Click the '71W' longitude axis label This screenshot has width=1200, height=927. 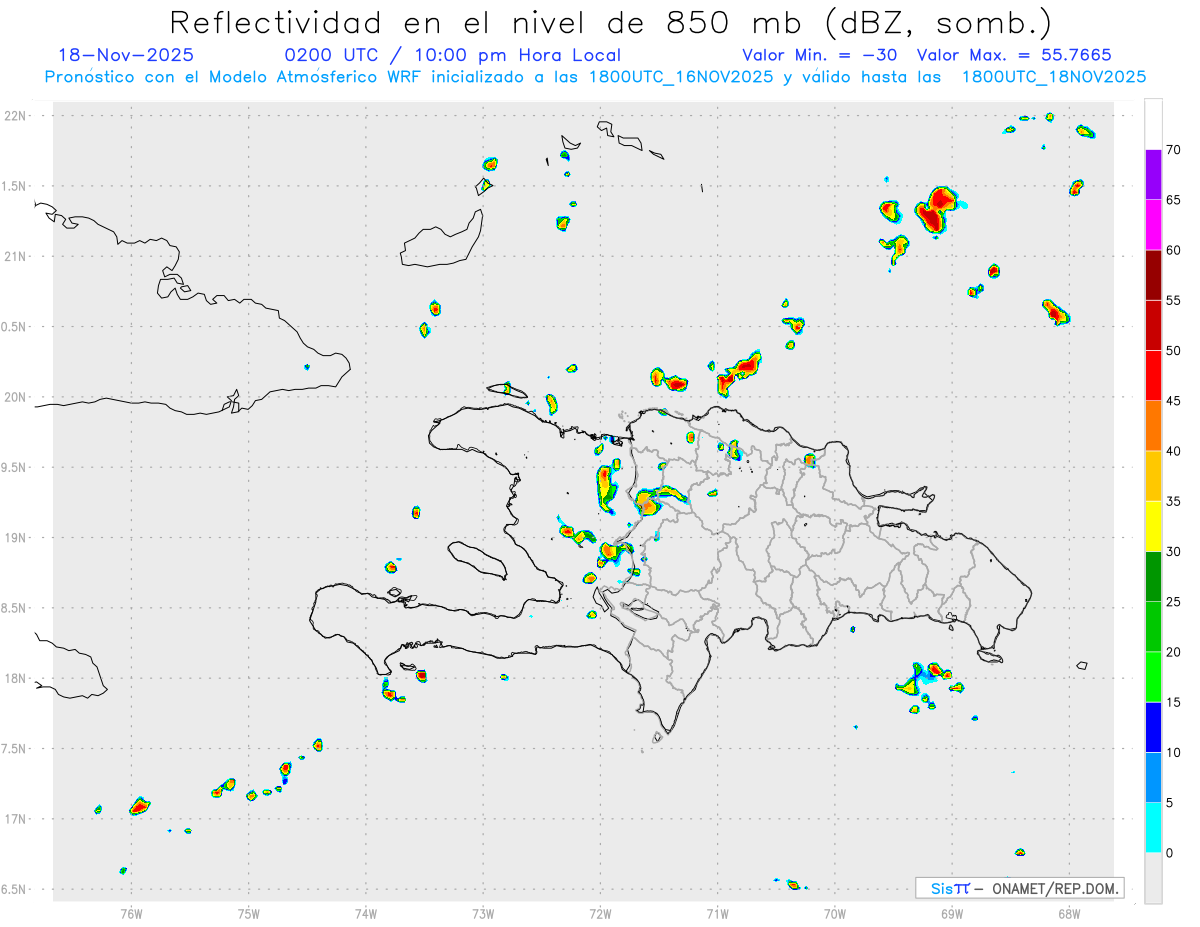click(x=717, y=913)
